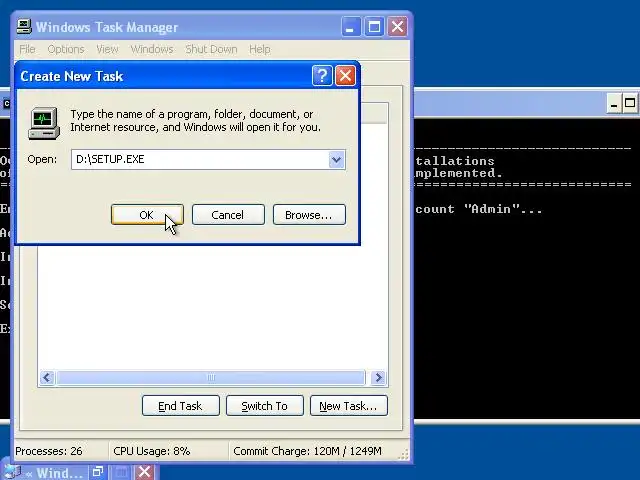Confirm with the OK button
The width and height of the screenshot is (640, 480).
[x=147, y=215]
